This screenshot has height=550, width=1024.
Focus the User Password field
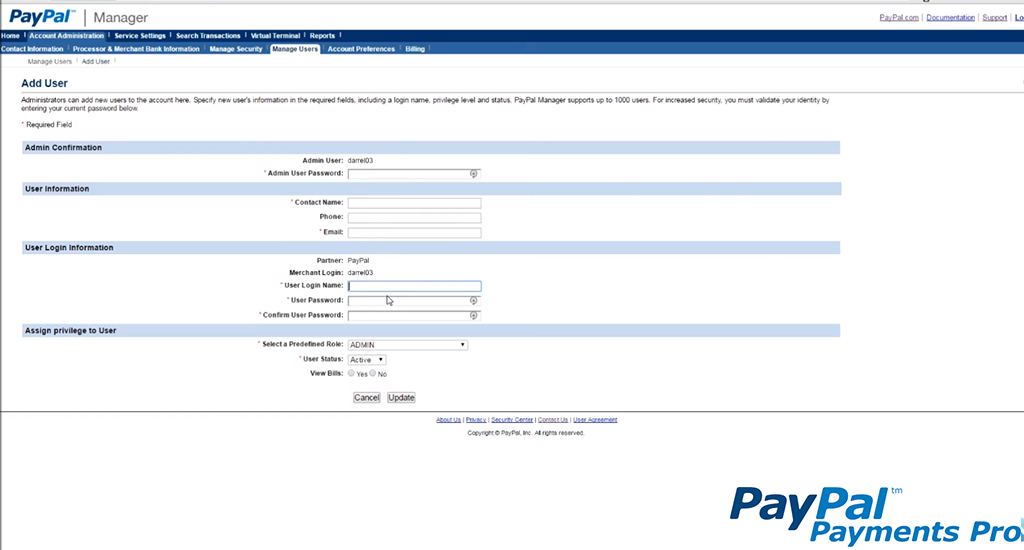(414, 300)
